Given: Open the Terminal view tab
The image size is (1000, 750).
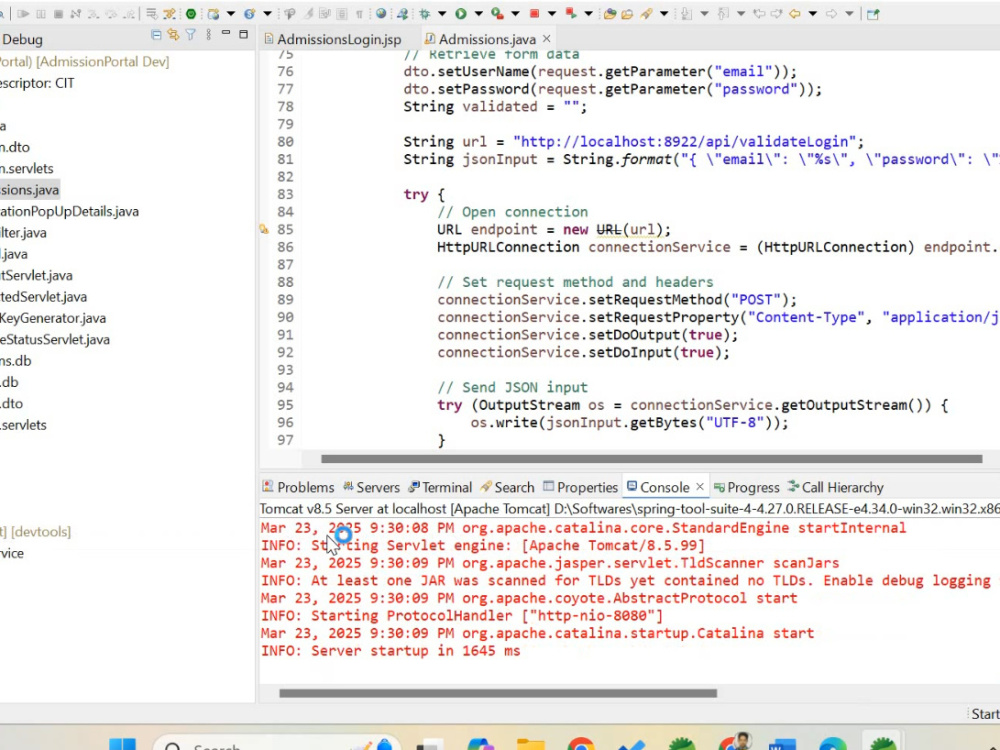Looking at the screenshot, I should pos(440,487).
